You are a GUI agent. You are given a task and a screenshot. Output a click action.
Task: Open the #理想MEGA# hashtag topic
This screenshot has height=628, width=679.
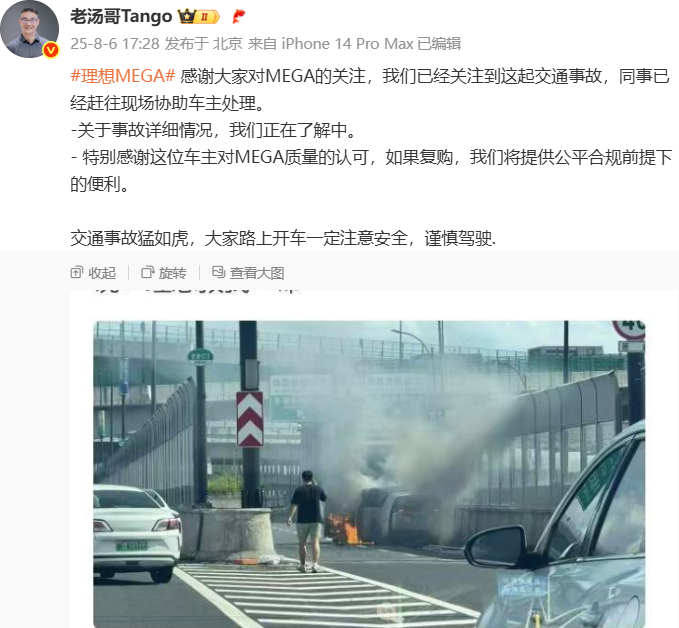point(123,76)
